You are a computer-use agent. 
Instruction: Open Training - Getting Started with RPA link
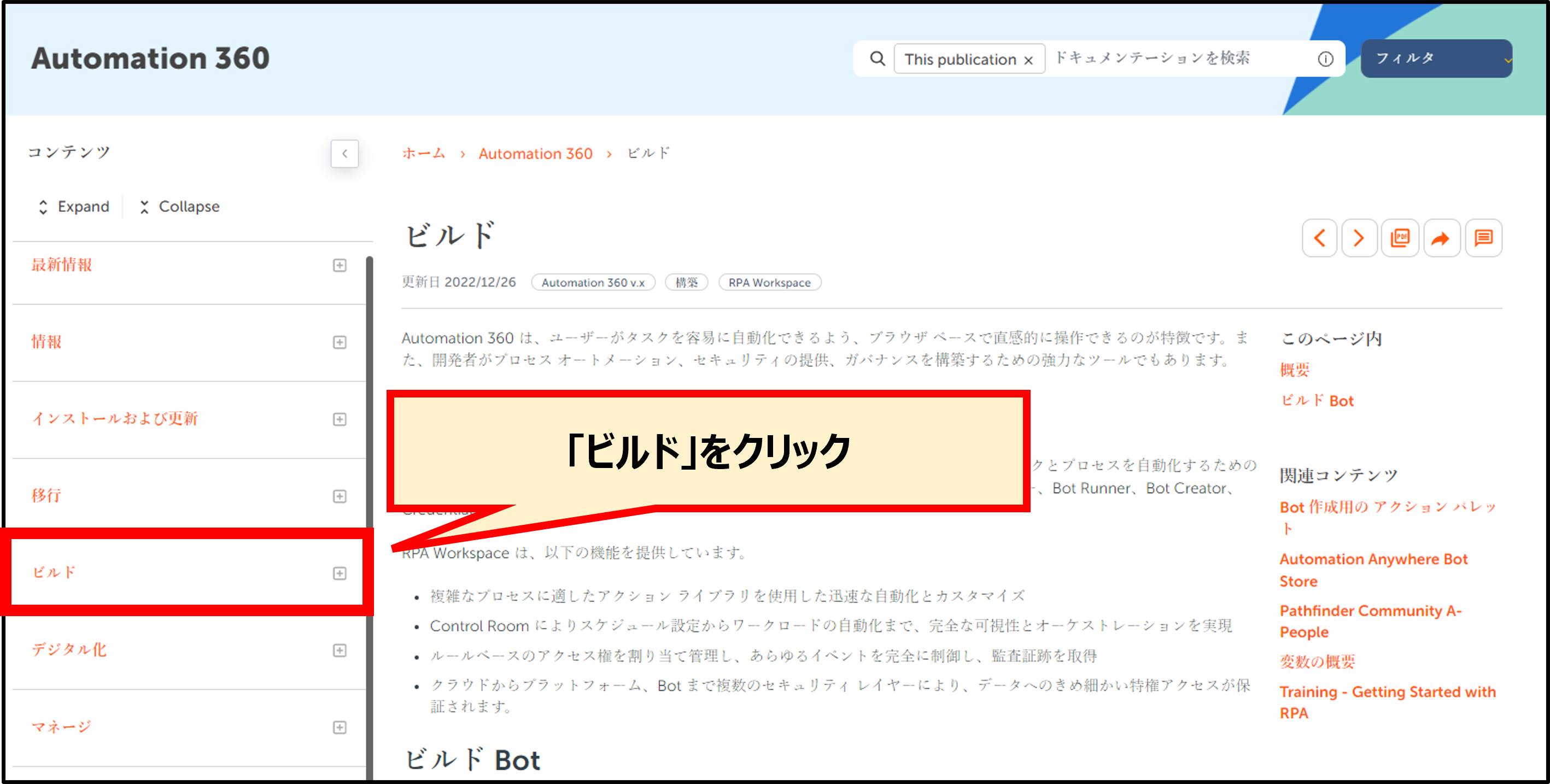(x=1388, y=702)
